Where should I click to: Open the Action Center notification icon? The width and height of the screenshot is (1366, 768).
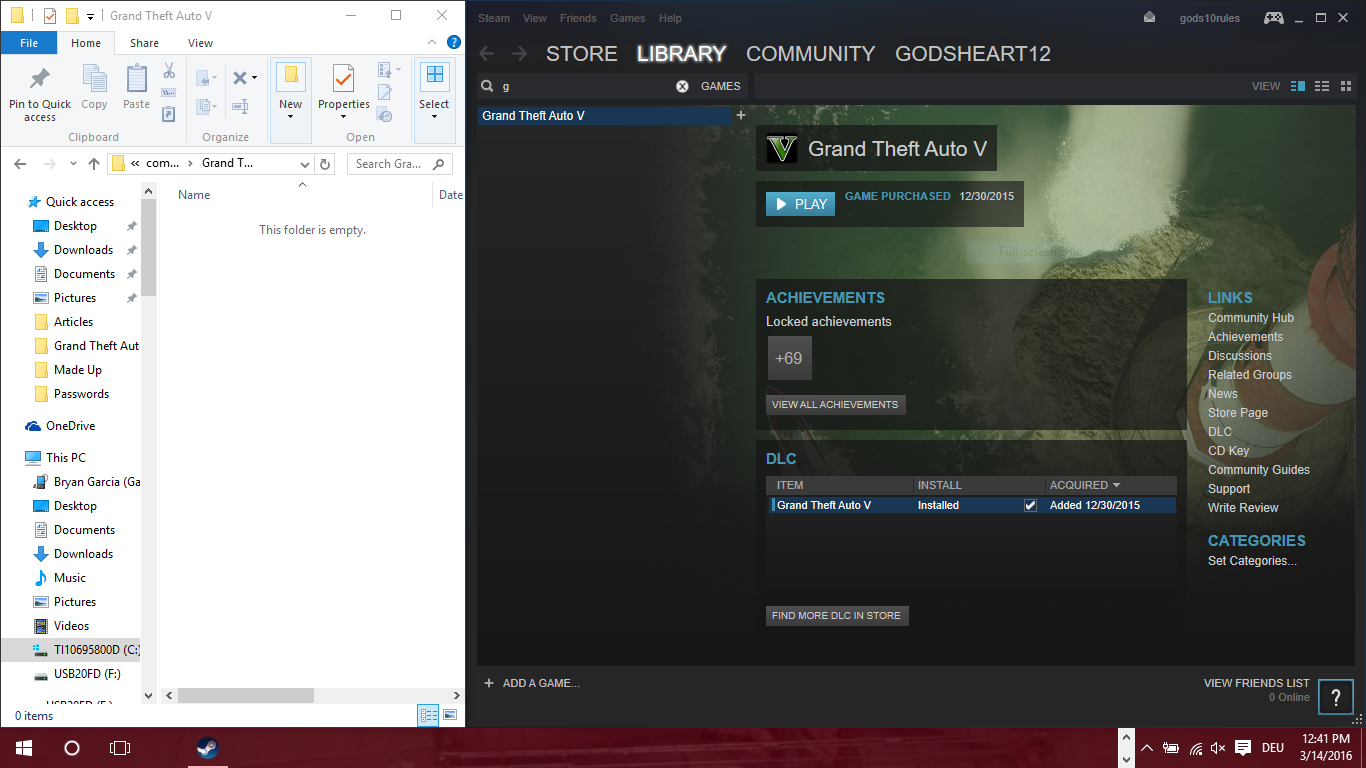[x=1243, y=747]
